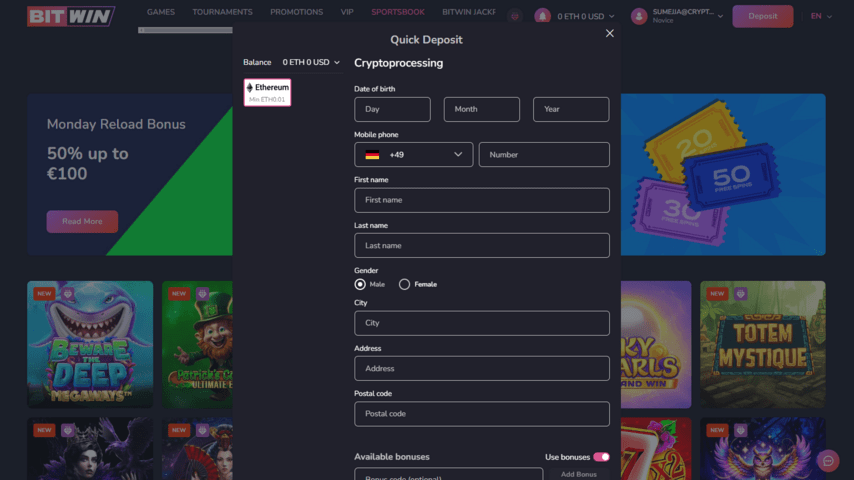The height and width of the screenshot is (480, 854).
Task: Go to Tournaments
Action: [x=222, y=12]
